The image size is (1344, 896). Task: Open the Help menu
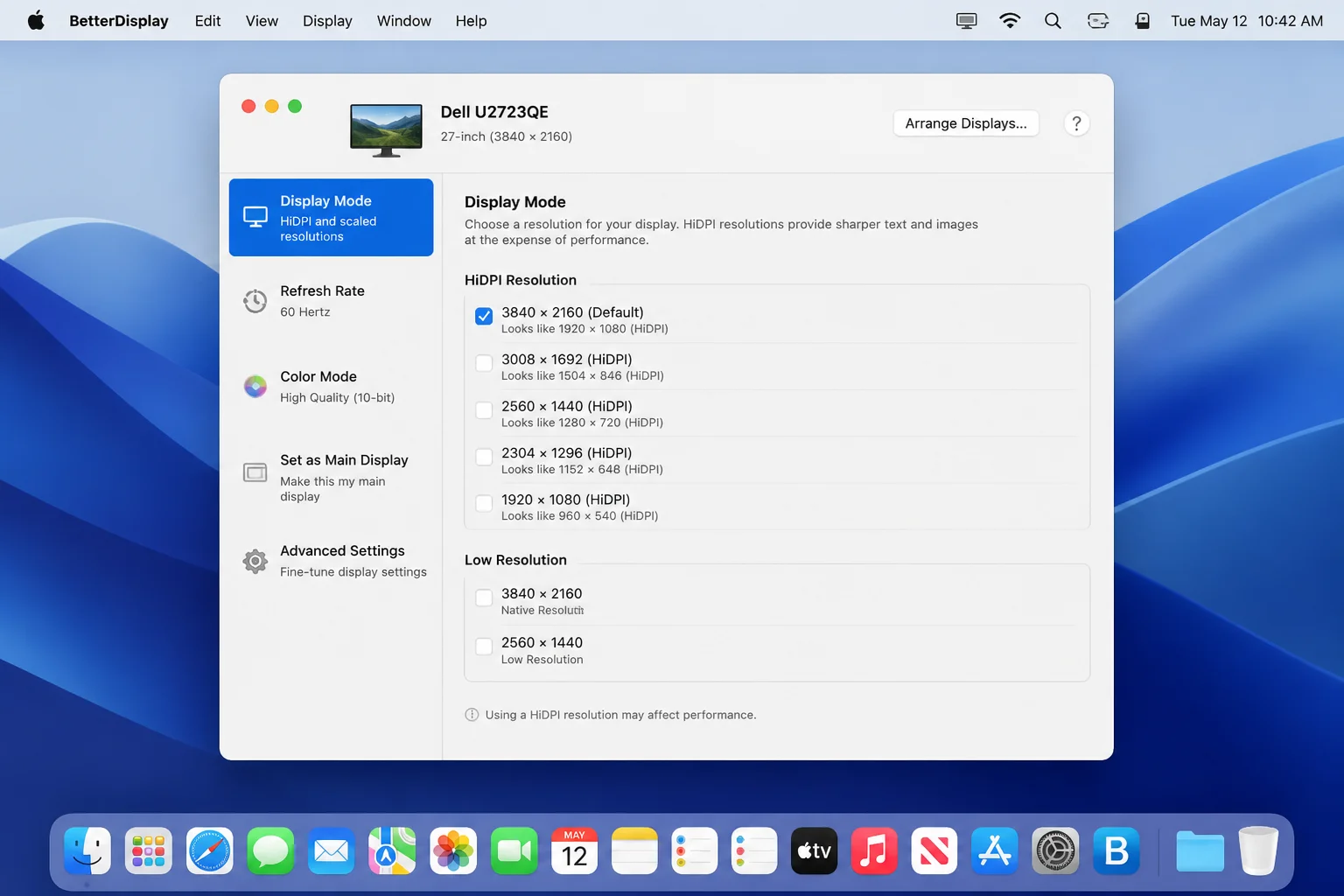[x=471, y=21]
